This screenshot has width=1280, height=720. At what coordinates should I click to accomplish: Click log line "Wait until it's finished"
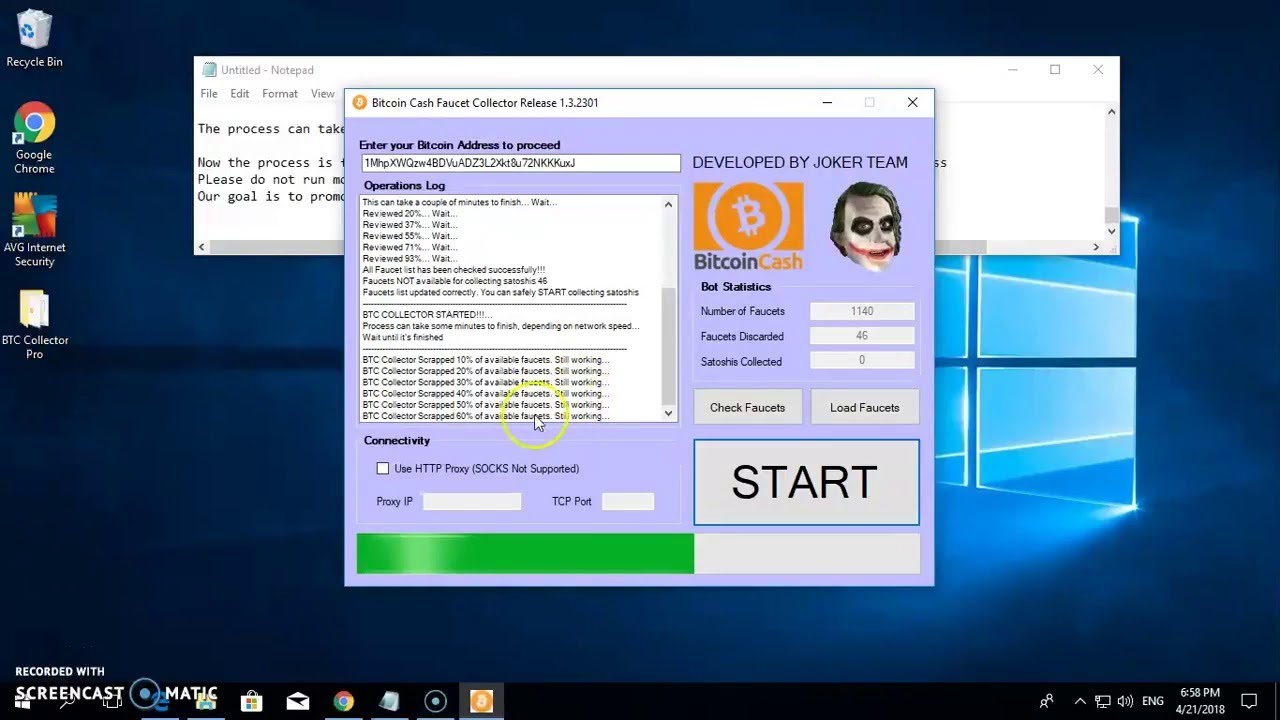[402, 337]
